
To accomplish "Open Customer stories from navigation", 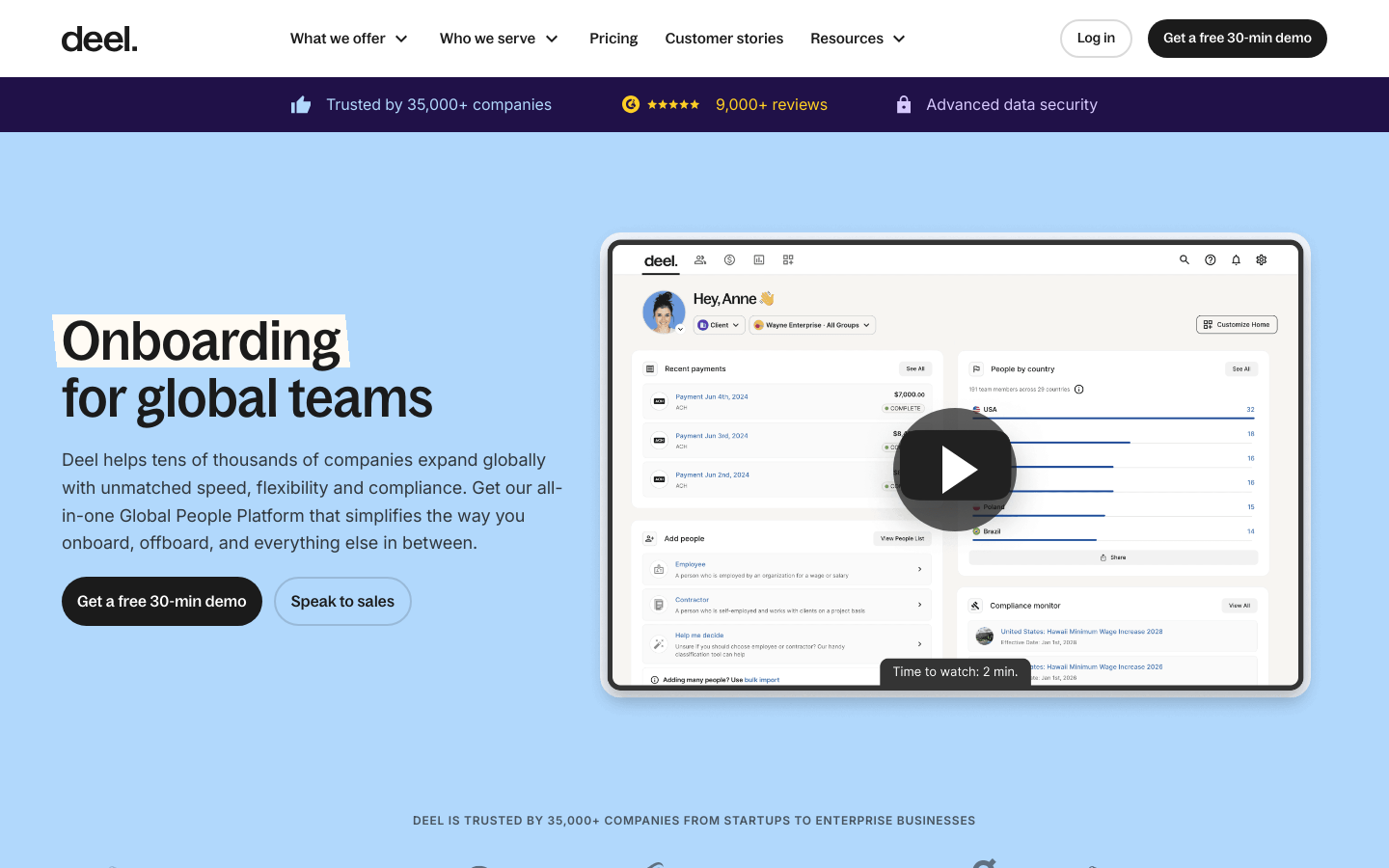I will [x=723, y=39].
